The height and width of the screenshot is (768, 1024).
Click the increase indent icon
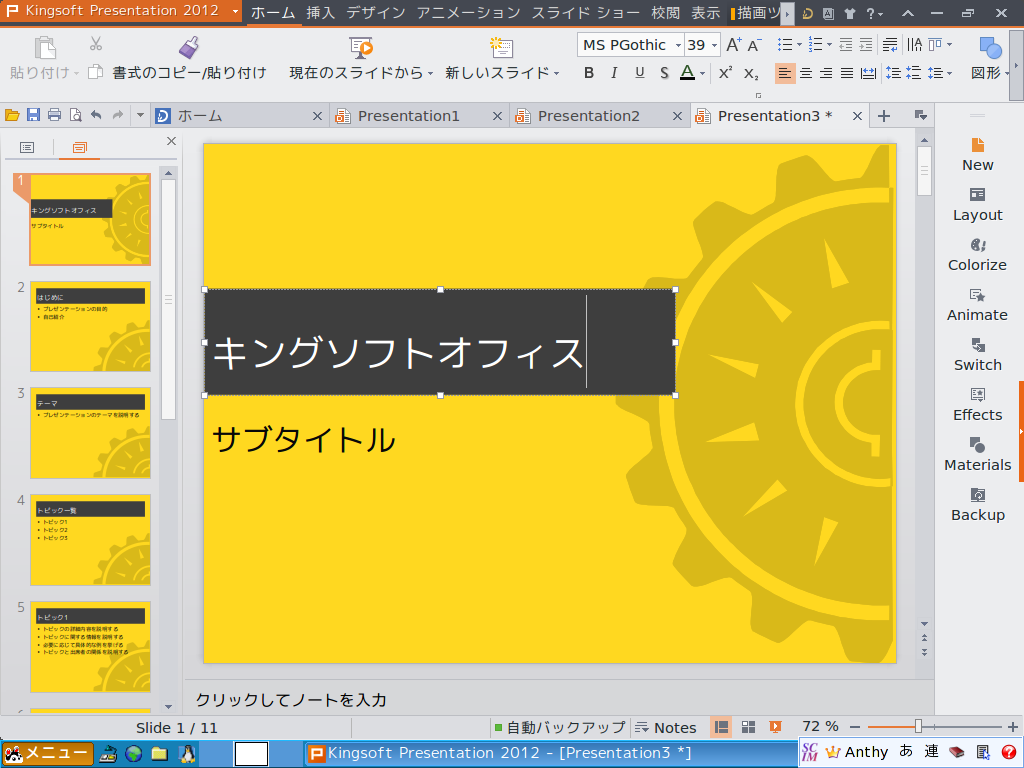point(866,44)
